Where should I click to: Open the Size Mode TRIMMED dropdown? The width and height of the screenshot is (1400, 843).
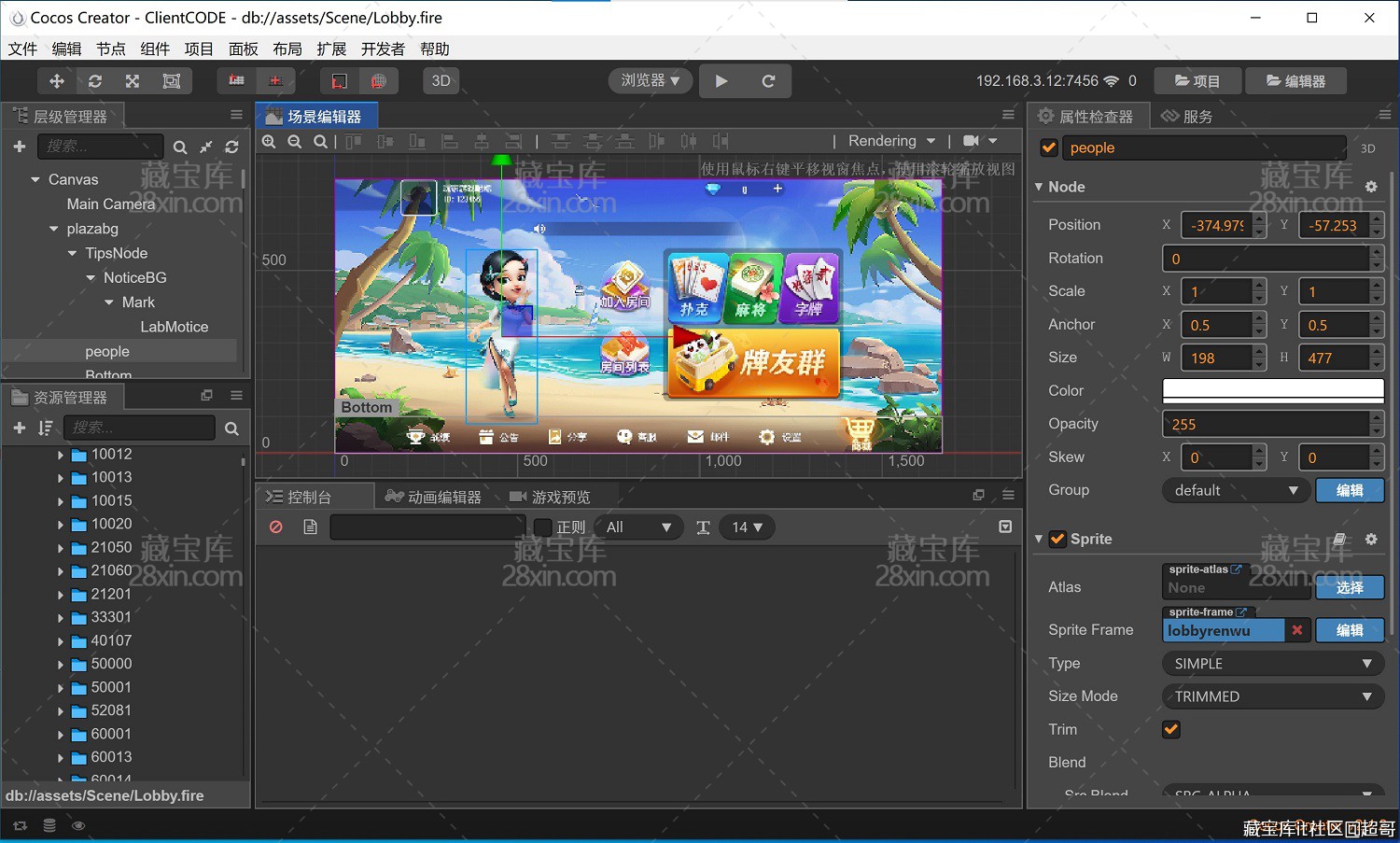tap(1273, 696)
